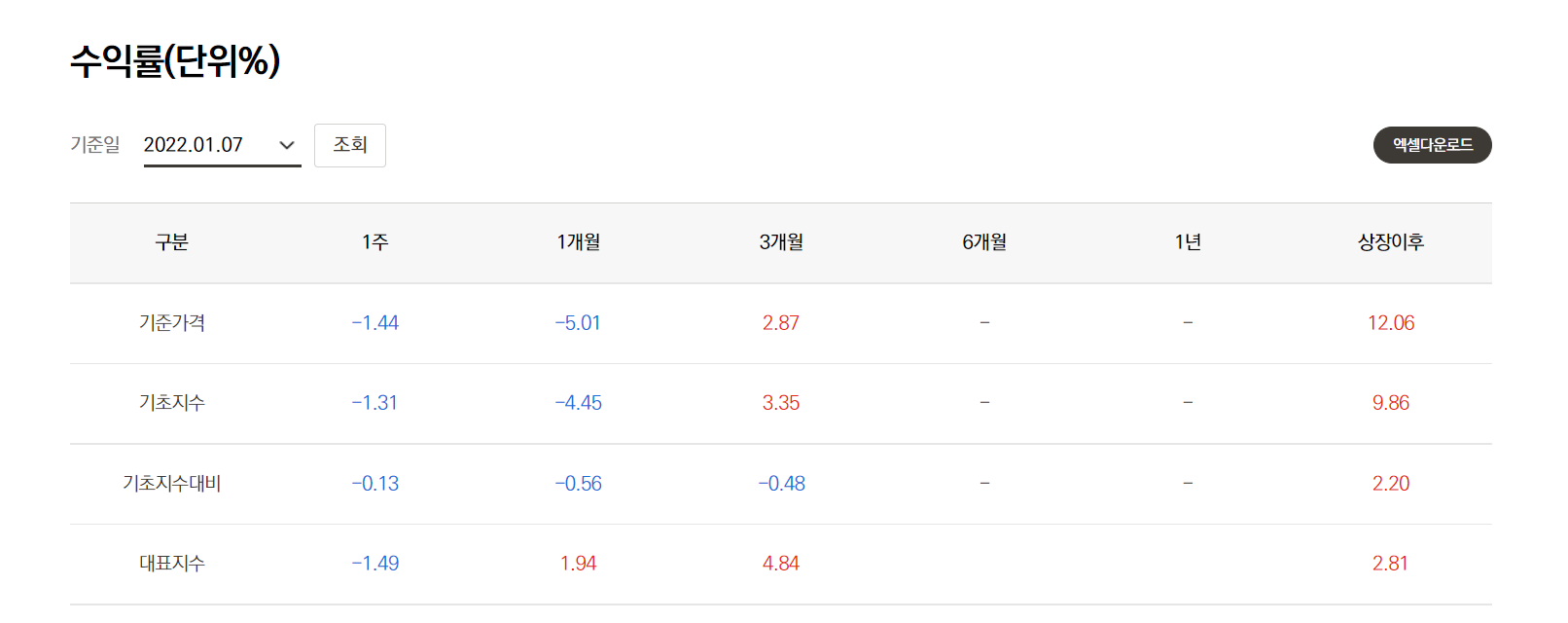
Task: Click the 기준일 label
Action: pyautogui.click(x=94, y=144)
